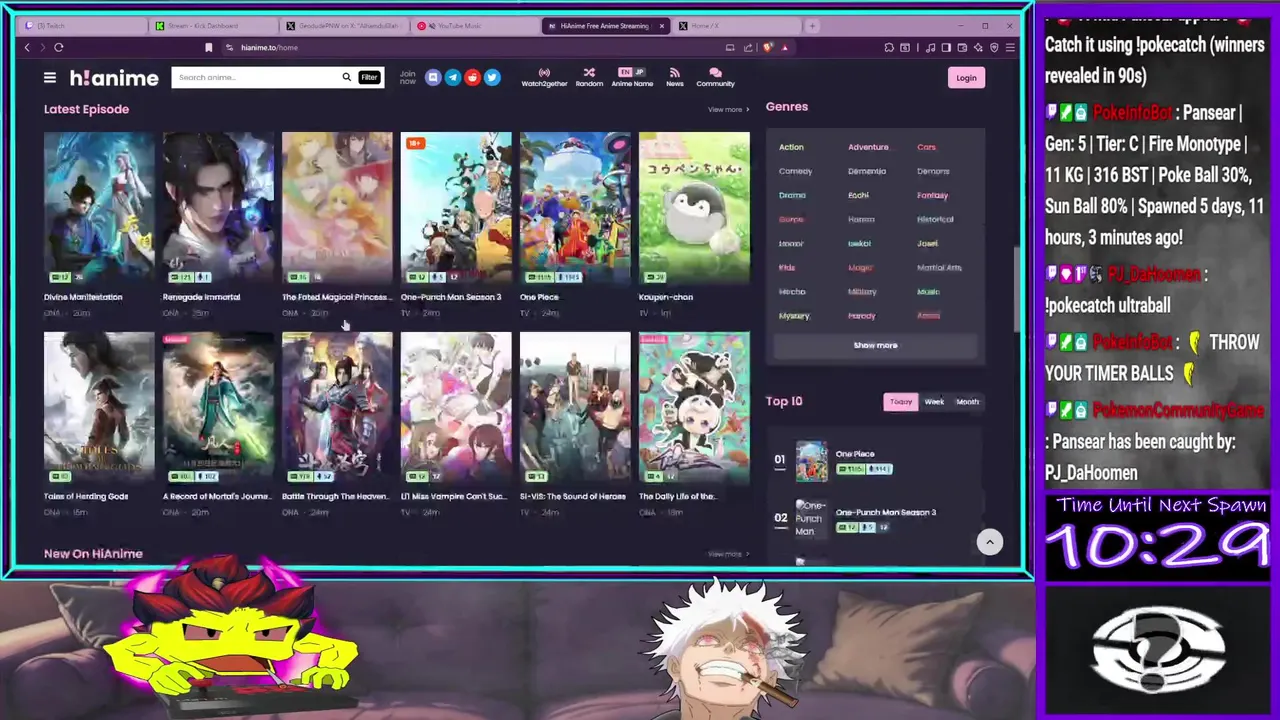Open Battle Through The Heavens poster
1280x720 pixels.
[x=337, y=407]
